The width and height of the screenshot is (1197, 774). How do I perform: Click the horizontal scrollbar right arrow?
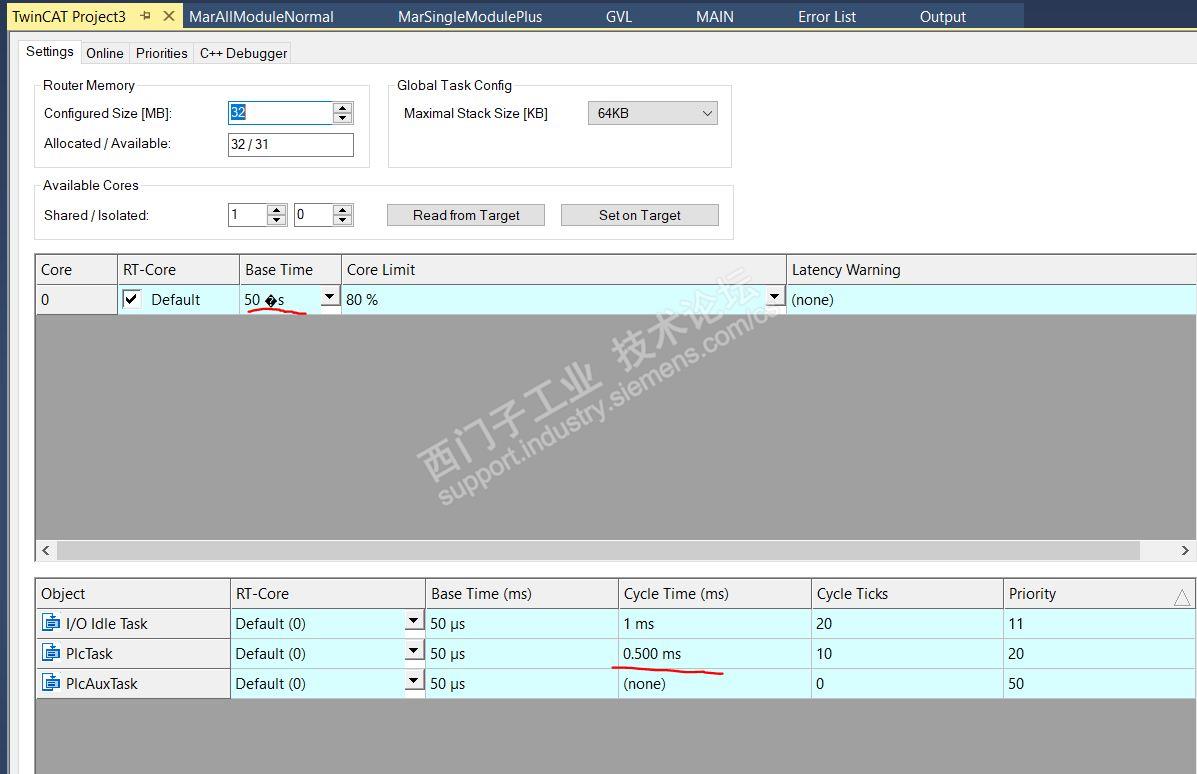(1185, 550)
